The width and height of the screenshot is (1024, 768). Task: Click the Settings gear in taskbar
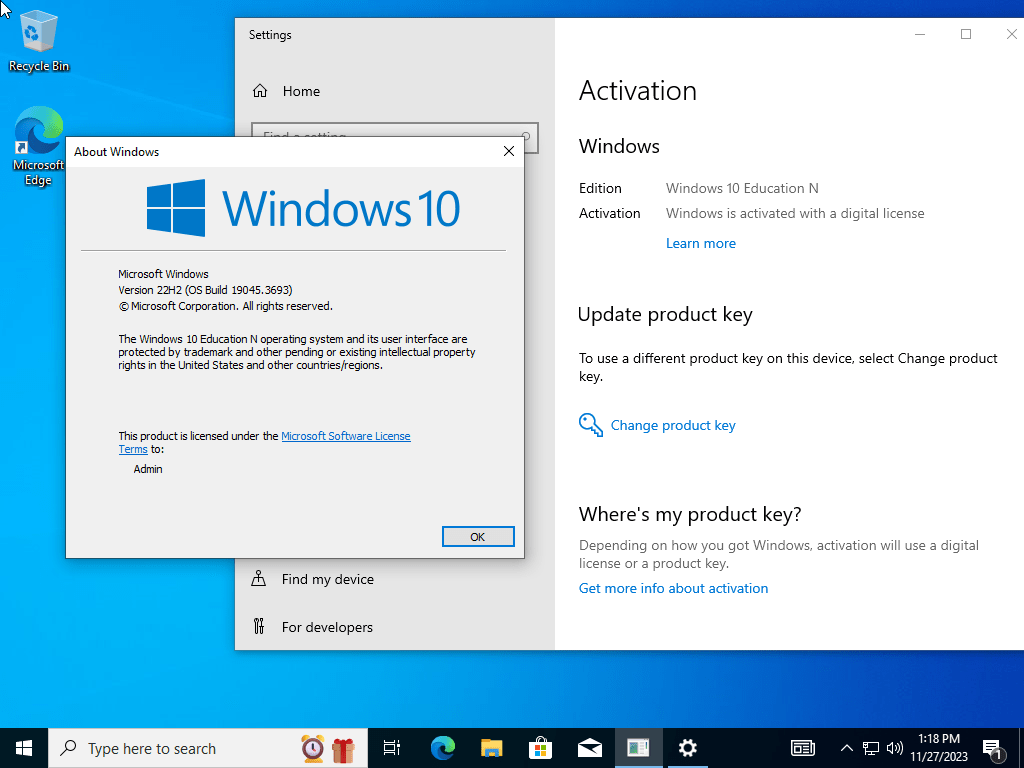(687, 748)
